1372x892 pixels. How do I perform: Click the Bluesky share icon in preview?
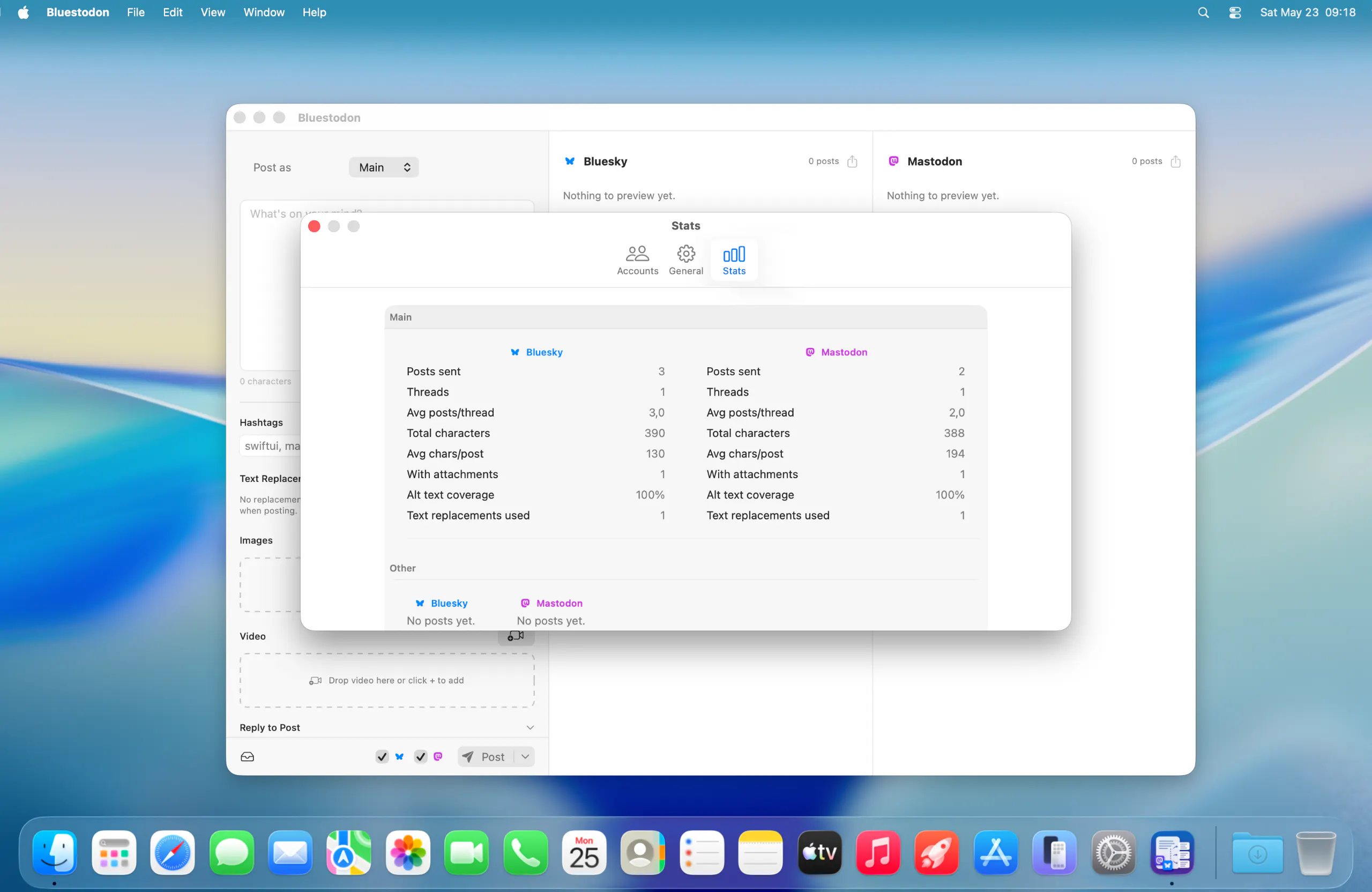coord(852,161)
